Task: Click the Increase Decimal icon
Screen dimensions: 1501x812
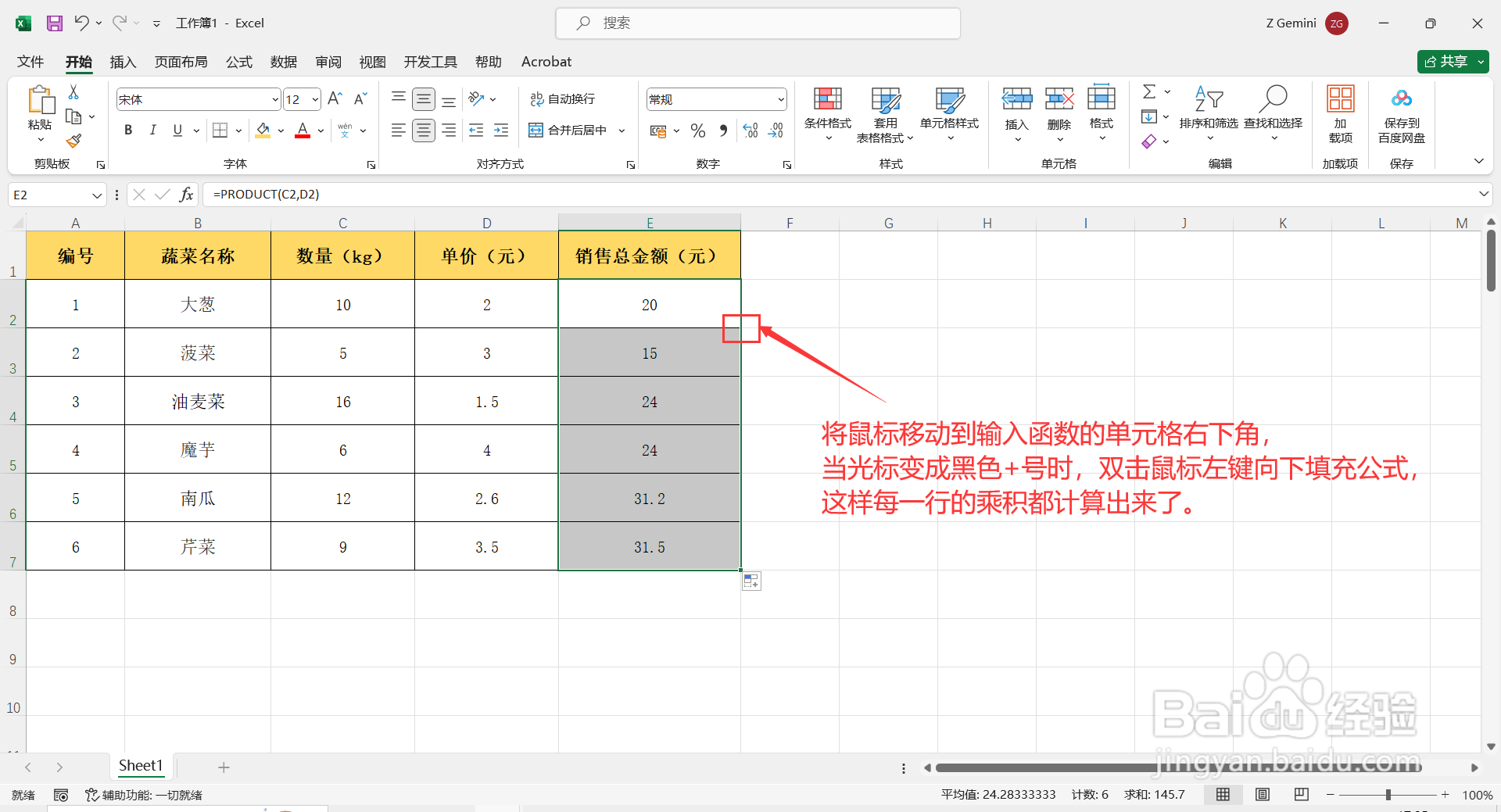Action: click(750, 130)
